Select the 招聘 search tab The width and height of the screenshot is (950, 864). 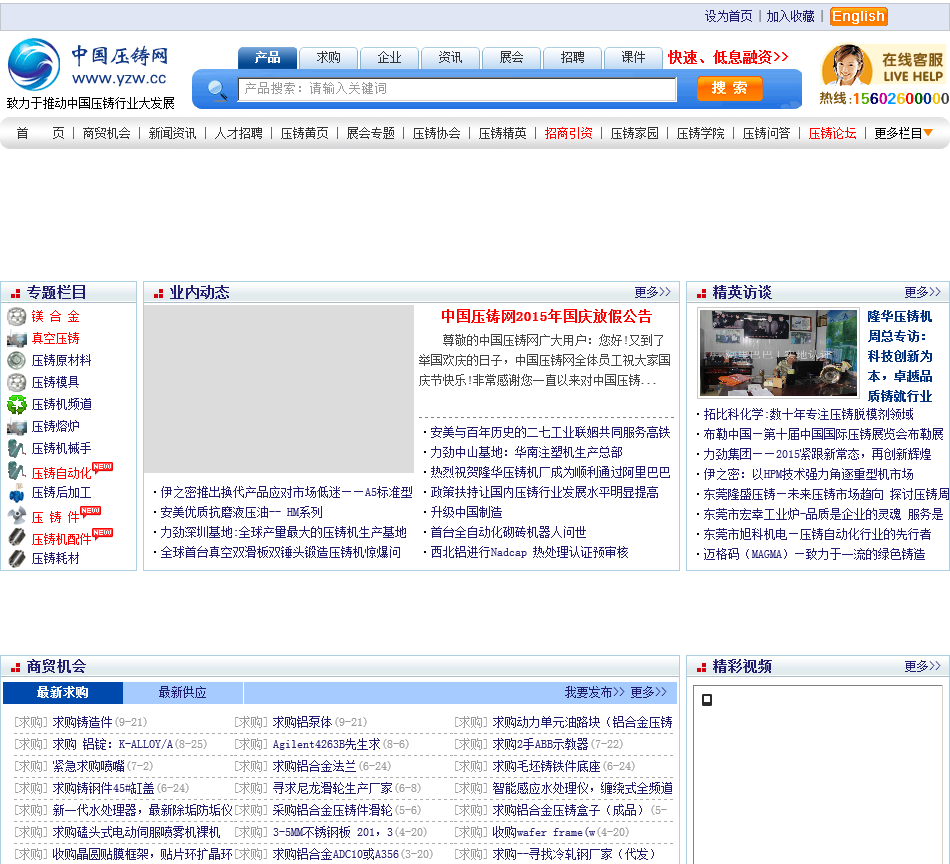point(573,58)
